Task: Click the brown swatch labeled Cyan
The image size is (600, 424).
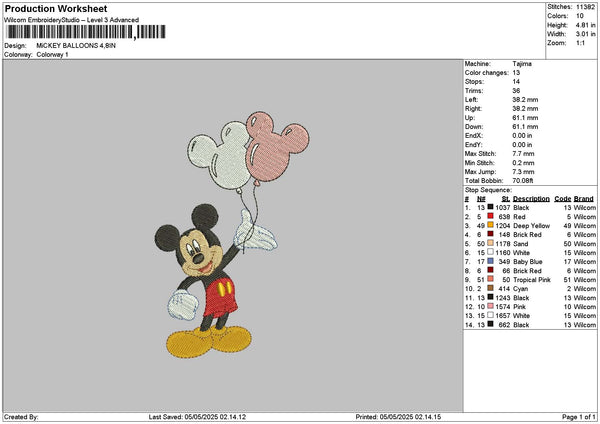Action: pyautogui.click(x=490, y=288)
